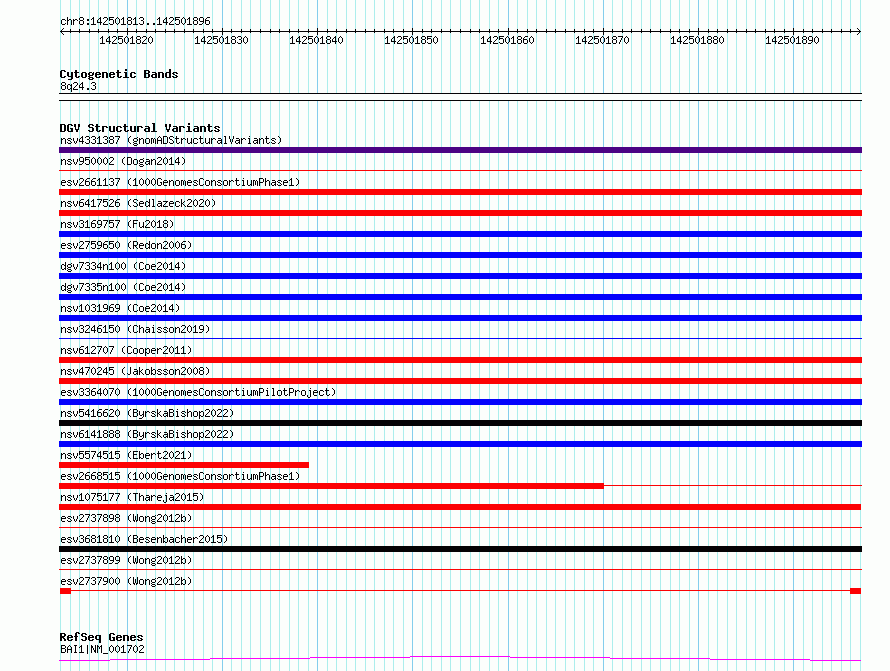Viewport: 890px width, 671px height.
Task: Select the red esv2661137 variant bar
Action: [x=460, y=192]
